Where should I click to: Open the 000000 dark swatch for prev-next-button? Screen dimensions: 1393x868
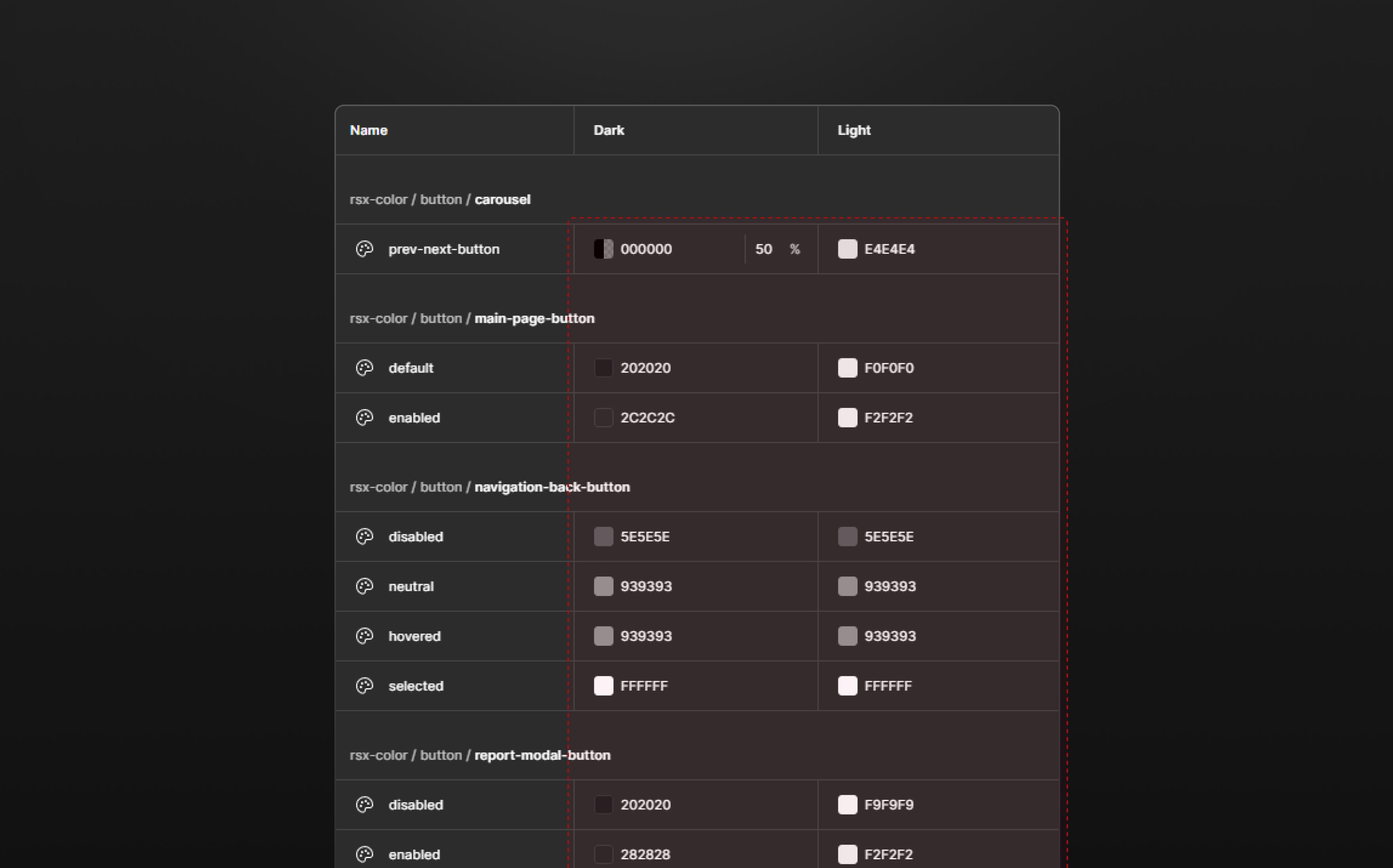coord(603,249)
